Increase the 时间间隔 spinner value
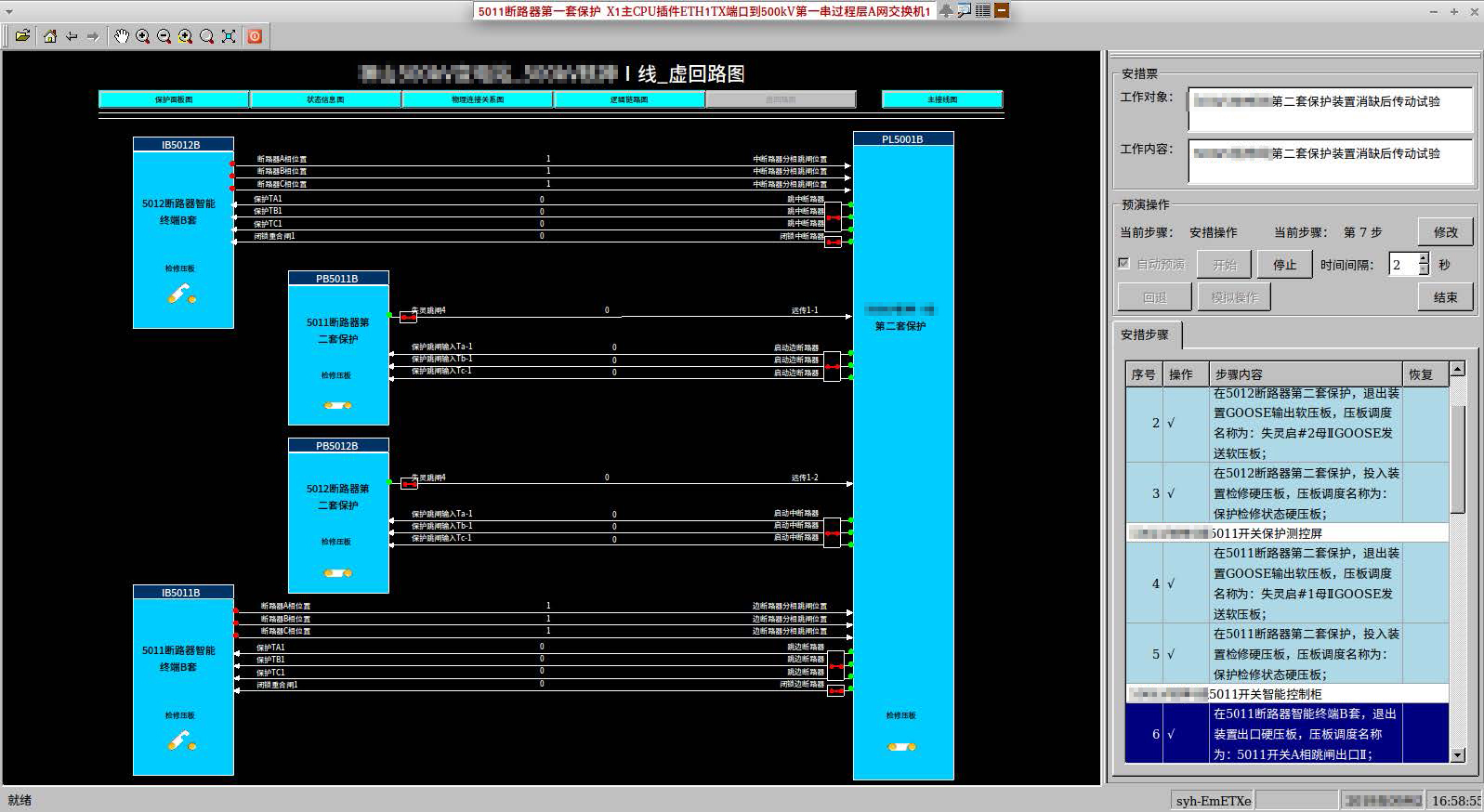The height and width of the screenshot is (812, 1484). click(x=1424, y=258)
